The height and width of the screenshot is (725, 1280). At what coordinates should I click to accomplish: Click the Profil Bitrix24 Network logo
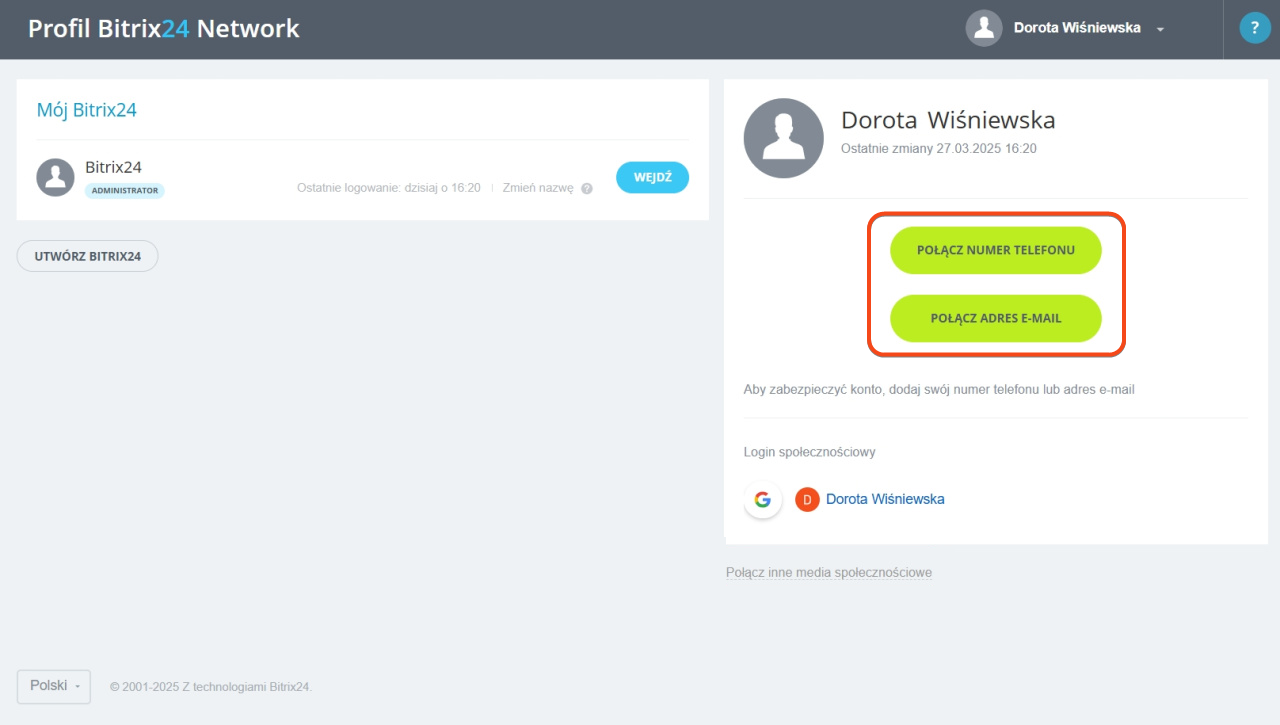tap(163, 28)
